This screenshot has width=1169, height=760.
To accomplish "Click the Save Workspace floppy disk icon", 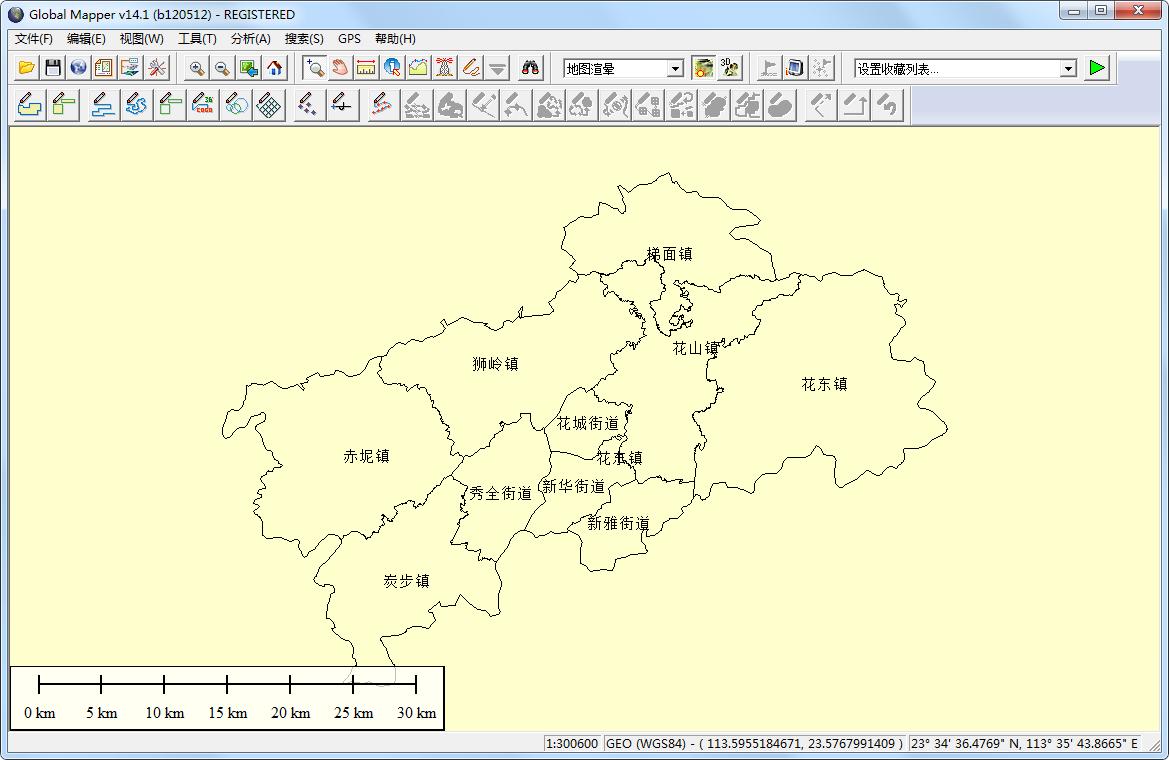I will 53,68.
